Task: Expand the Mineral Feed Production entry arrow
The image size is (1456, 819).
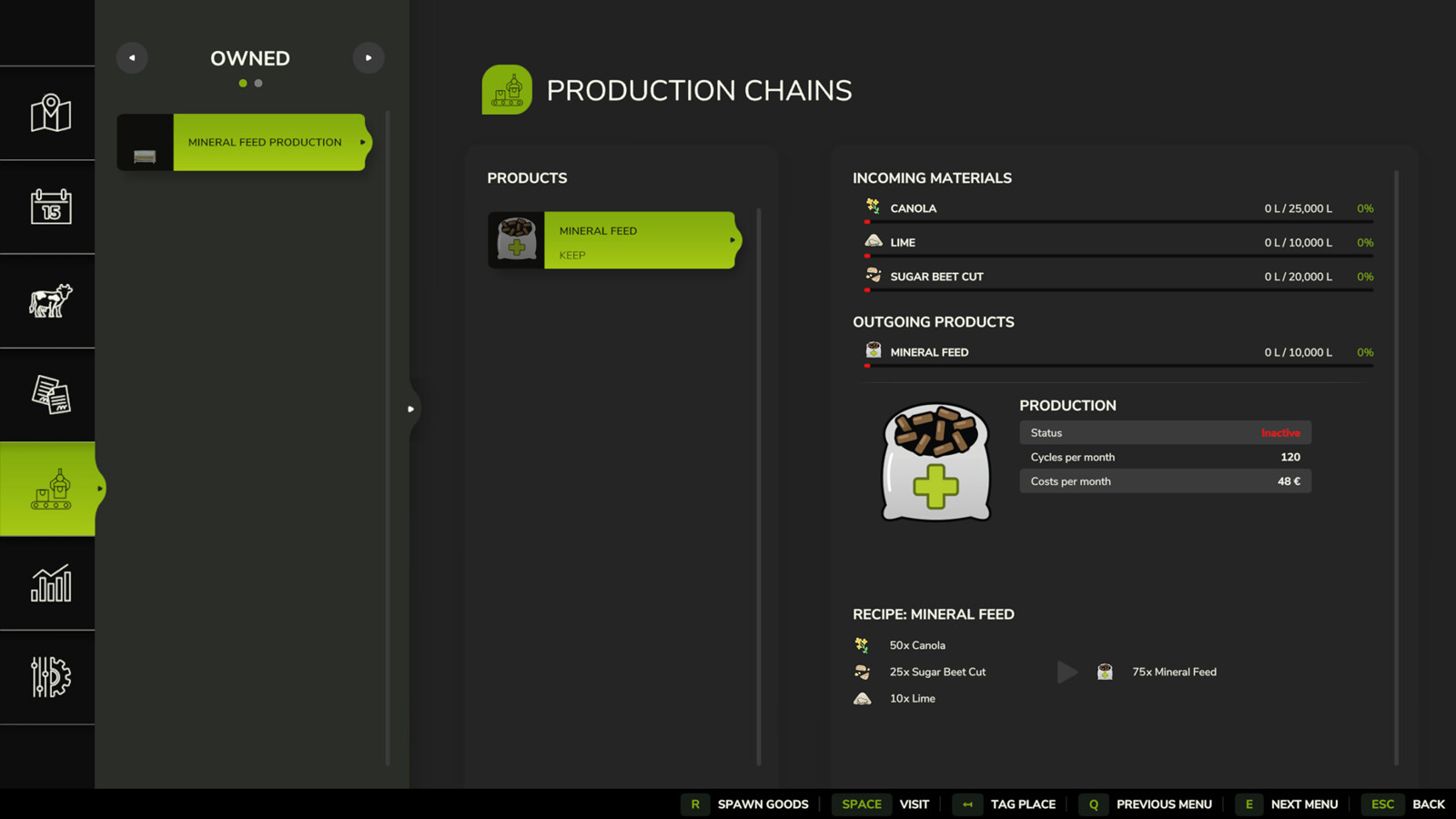Action: pos(363,142)
